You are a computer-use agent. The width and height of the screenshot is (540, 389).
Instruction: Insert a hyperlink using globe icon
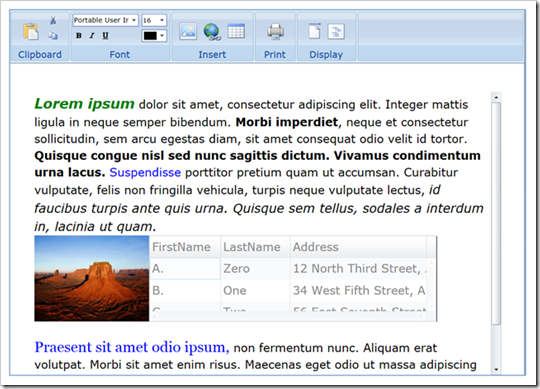click(212, 31)
